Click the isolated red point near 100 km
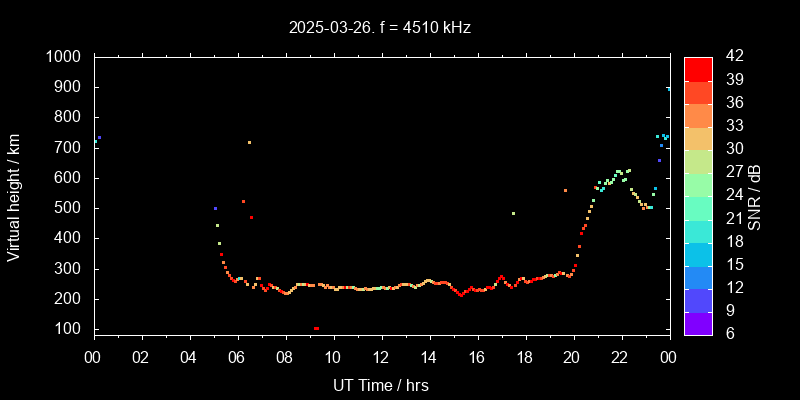The image size is (800, 400). [x=316, y=328]
